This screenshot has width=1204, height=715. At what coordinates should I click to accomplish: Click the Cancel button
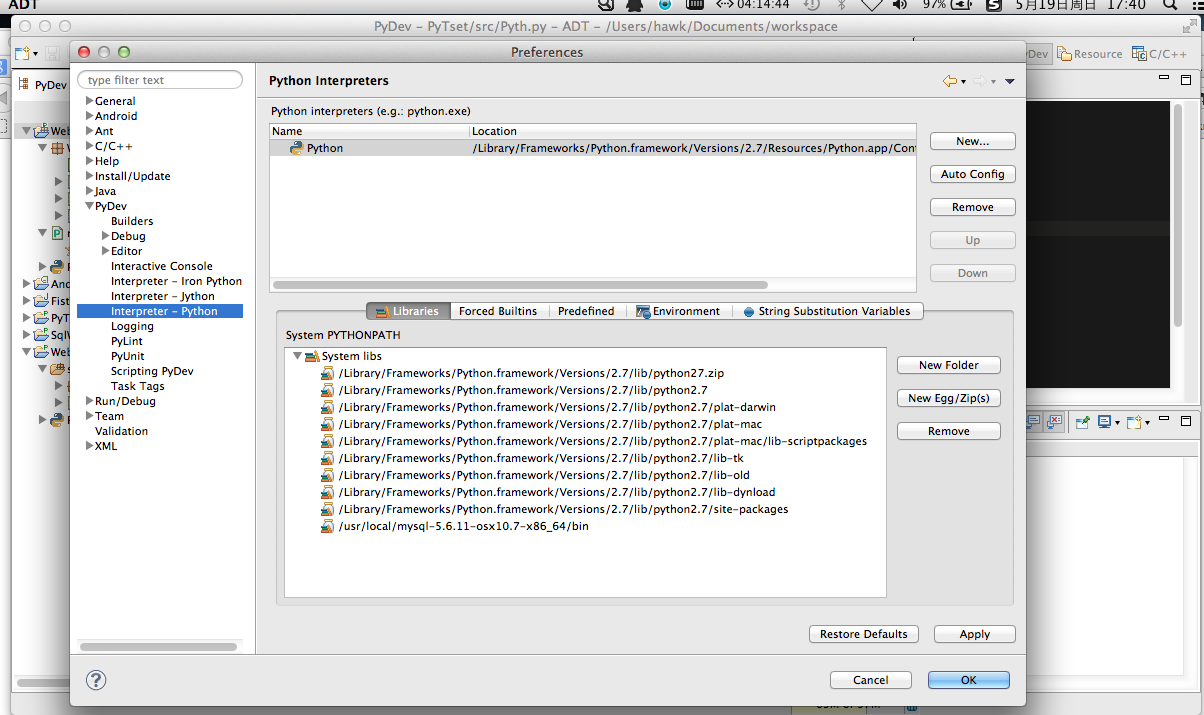[x=870, y=680]
